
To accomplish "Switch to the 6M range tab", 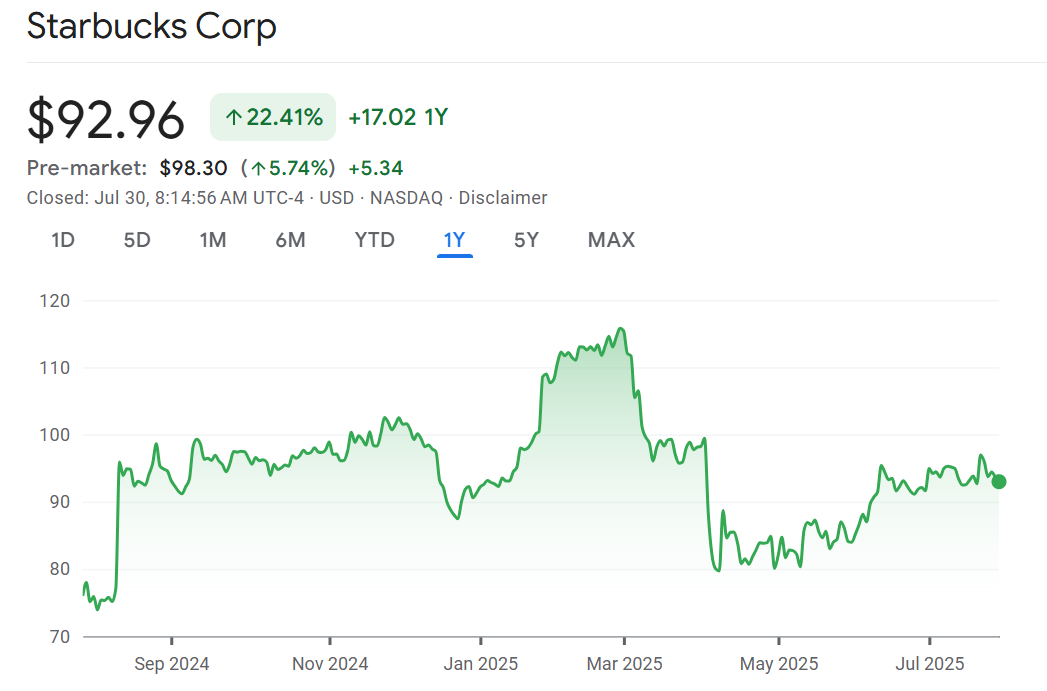I will pyautogui.click(x=290, y=240).
